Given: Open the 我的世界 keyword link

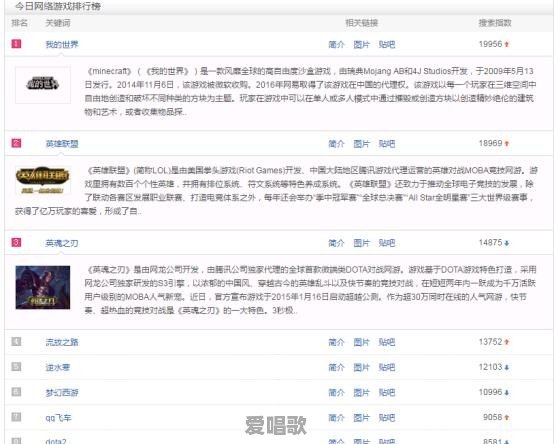Looking at the screenshot, I should [x=62, y=45].
